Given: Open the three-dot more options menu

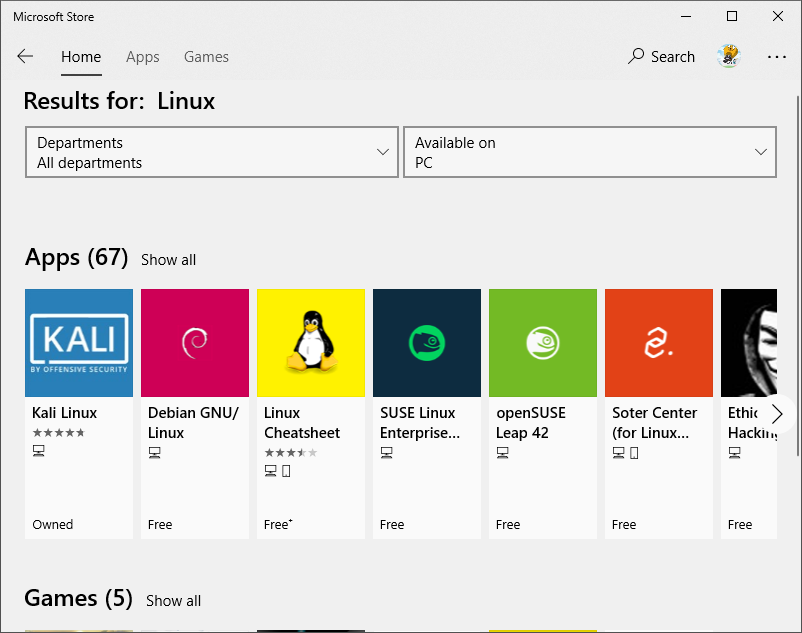Looking at the screenshot, I should [x=777, y=57].
